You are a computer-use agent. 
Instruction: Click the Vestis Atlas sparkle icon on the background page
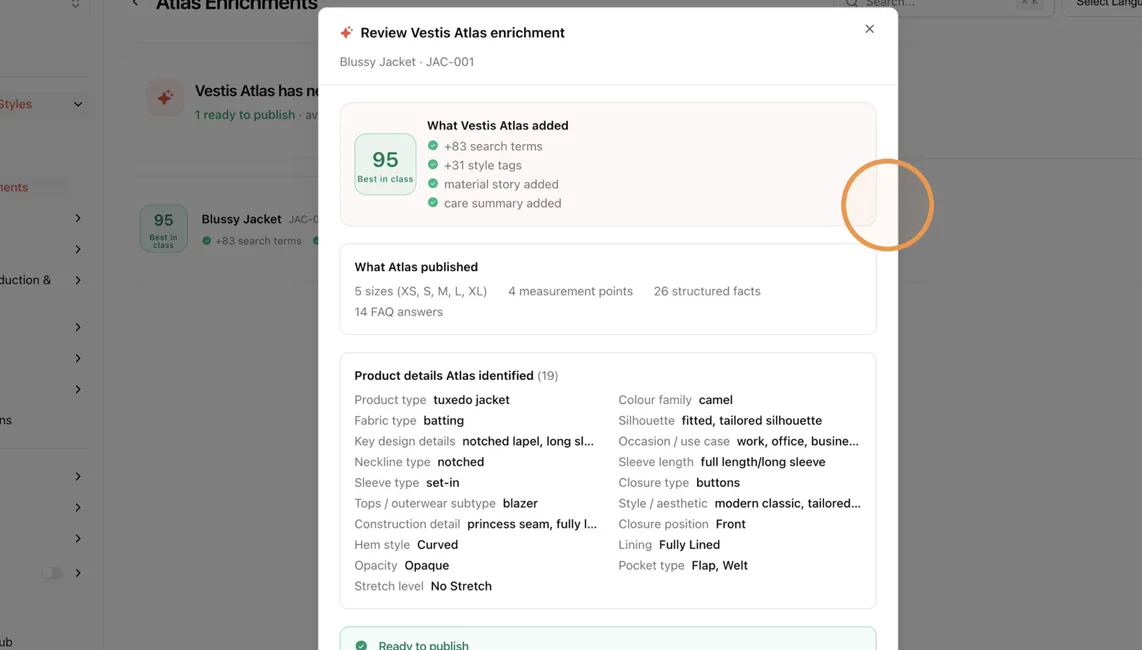[165, 97]
